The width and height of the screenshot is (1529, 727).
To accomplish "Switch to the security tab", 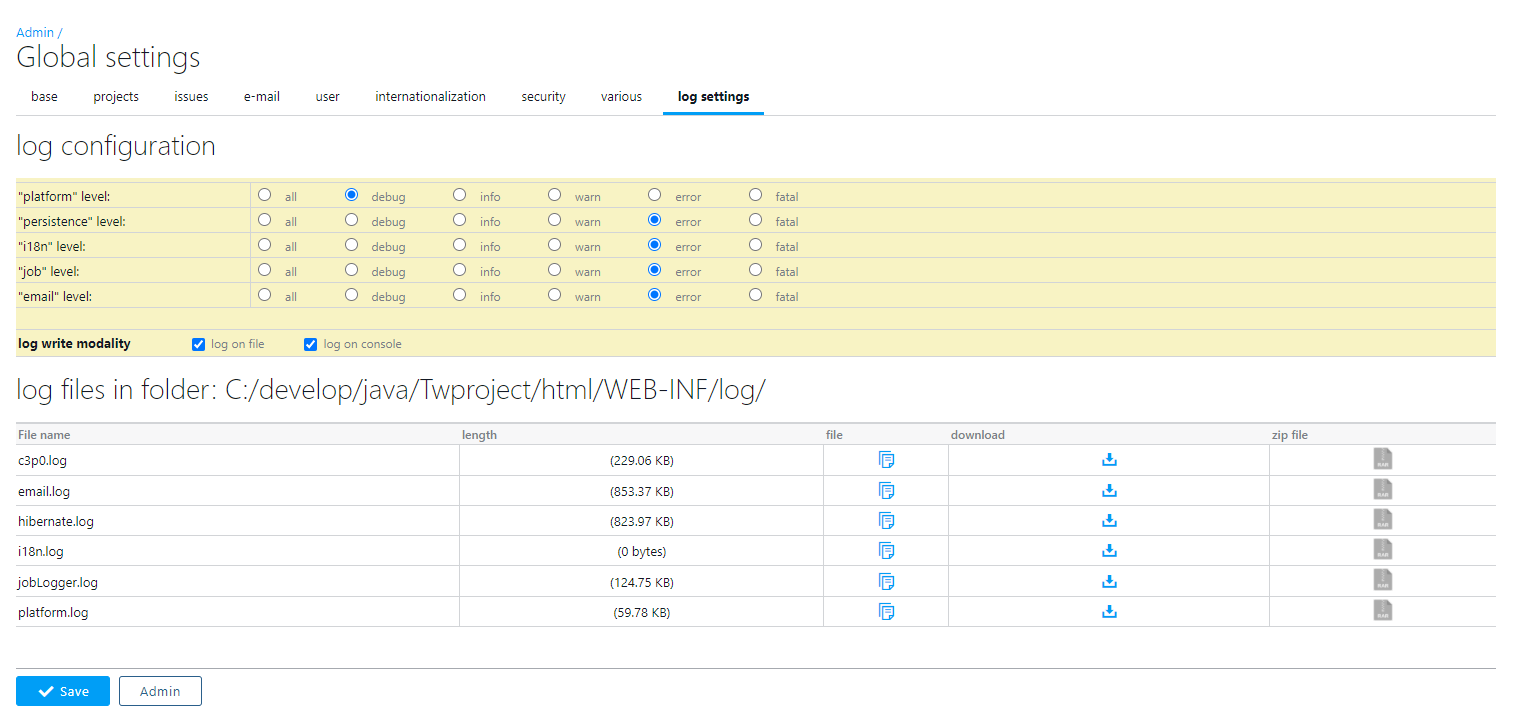I will tap(543, 97).
